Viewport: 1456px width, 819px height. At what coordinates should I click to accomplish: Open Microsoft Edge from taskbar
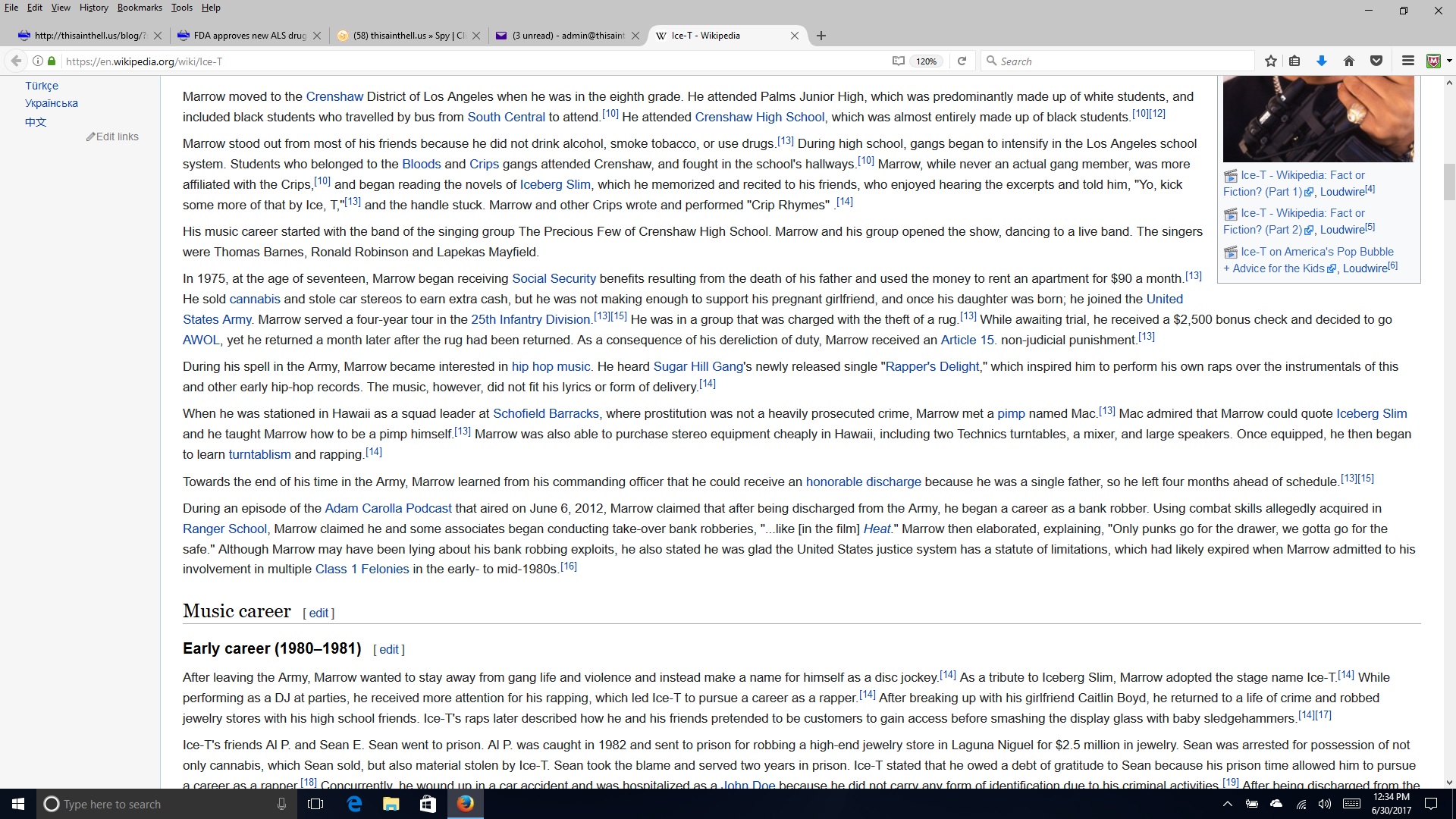click(354, 804)
